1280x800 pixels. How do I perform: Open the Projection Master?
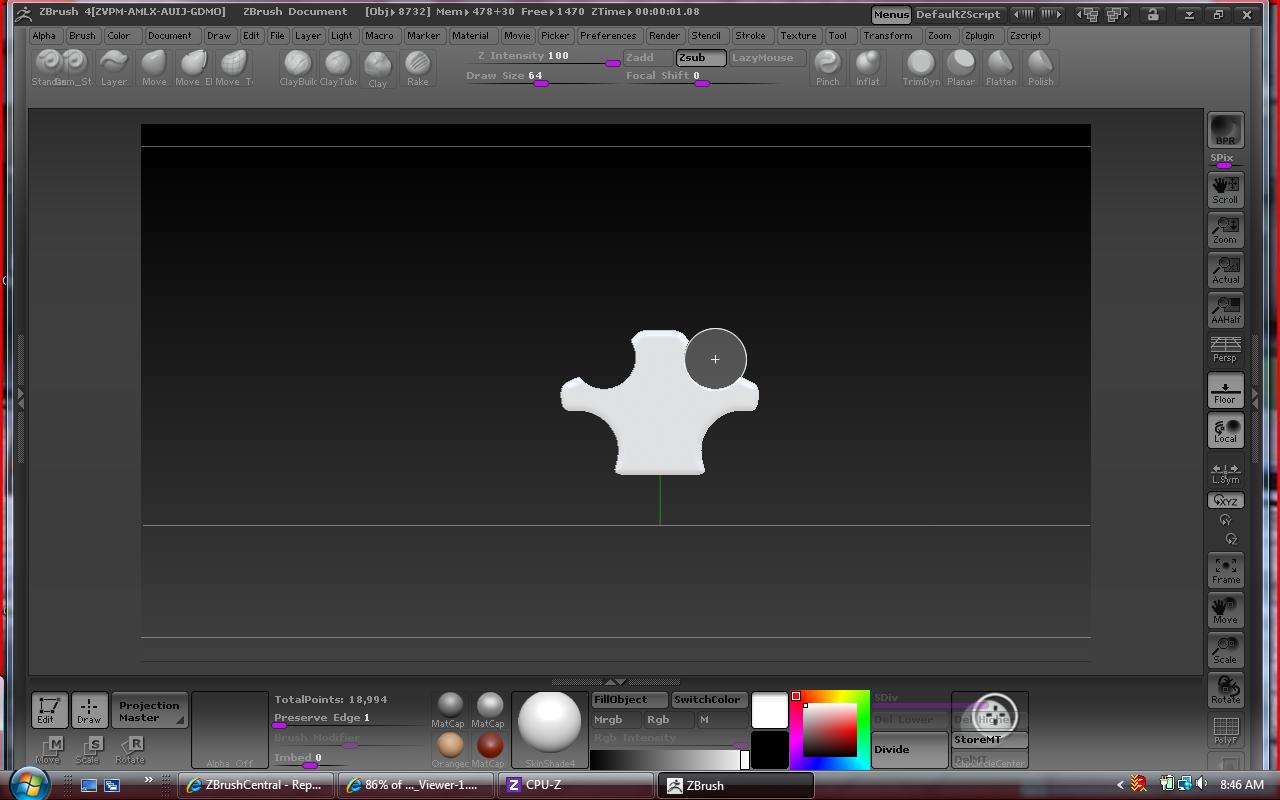[x=150, y=711]
